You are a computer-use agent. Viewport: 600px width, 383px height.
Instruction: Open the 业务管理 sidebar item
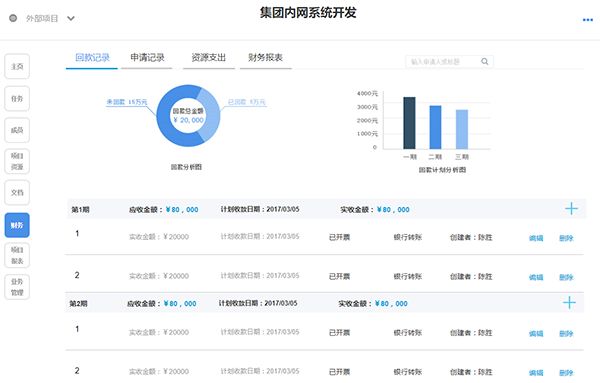pyautogui.click(x=17, y=287)
